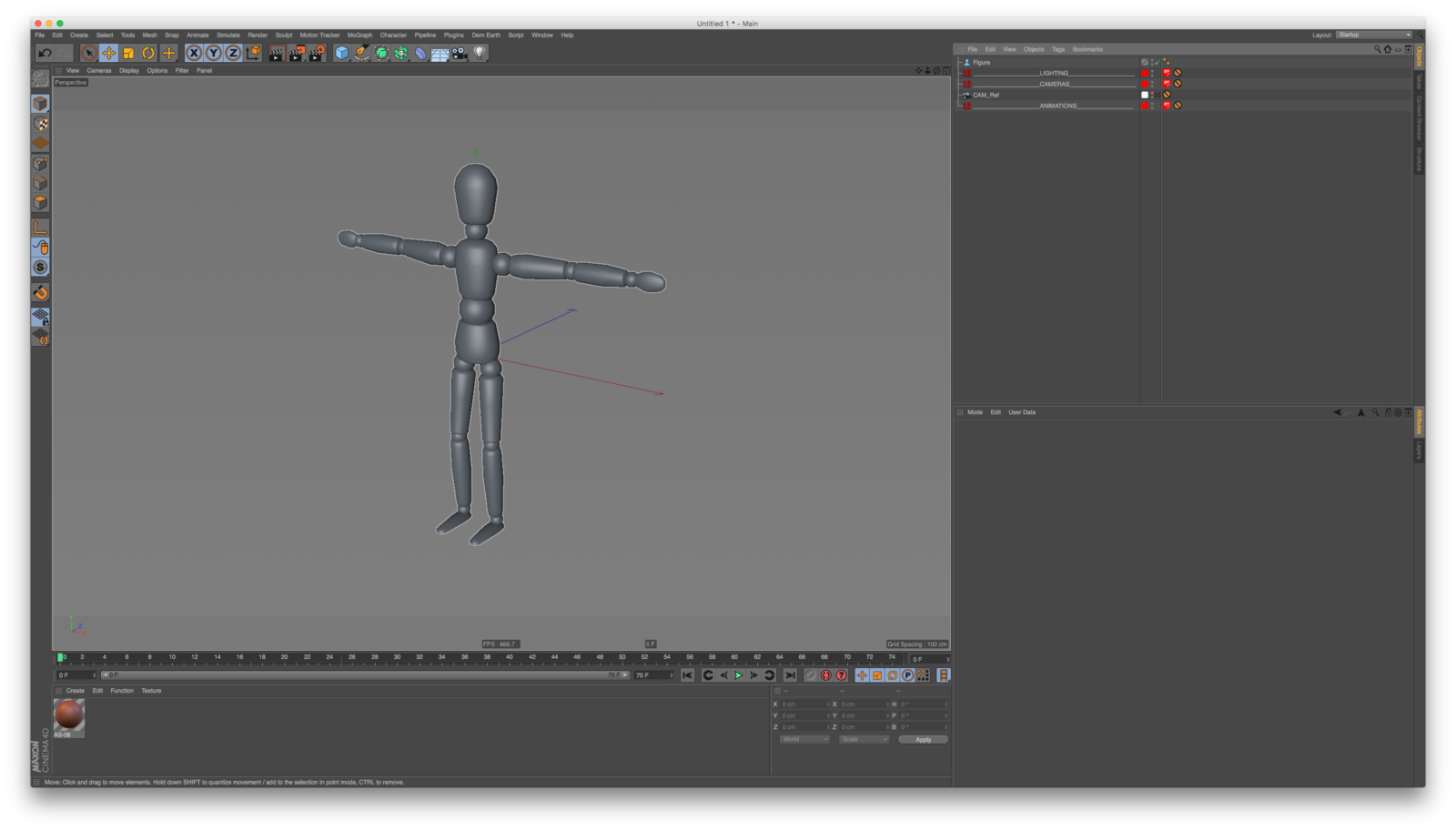Screen dimensions: 1456x831
Task: Add a Light object from the toolbar
Action: pyautogui.click(x=478, y=53)
